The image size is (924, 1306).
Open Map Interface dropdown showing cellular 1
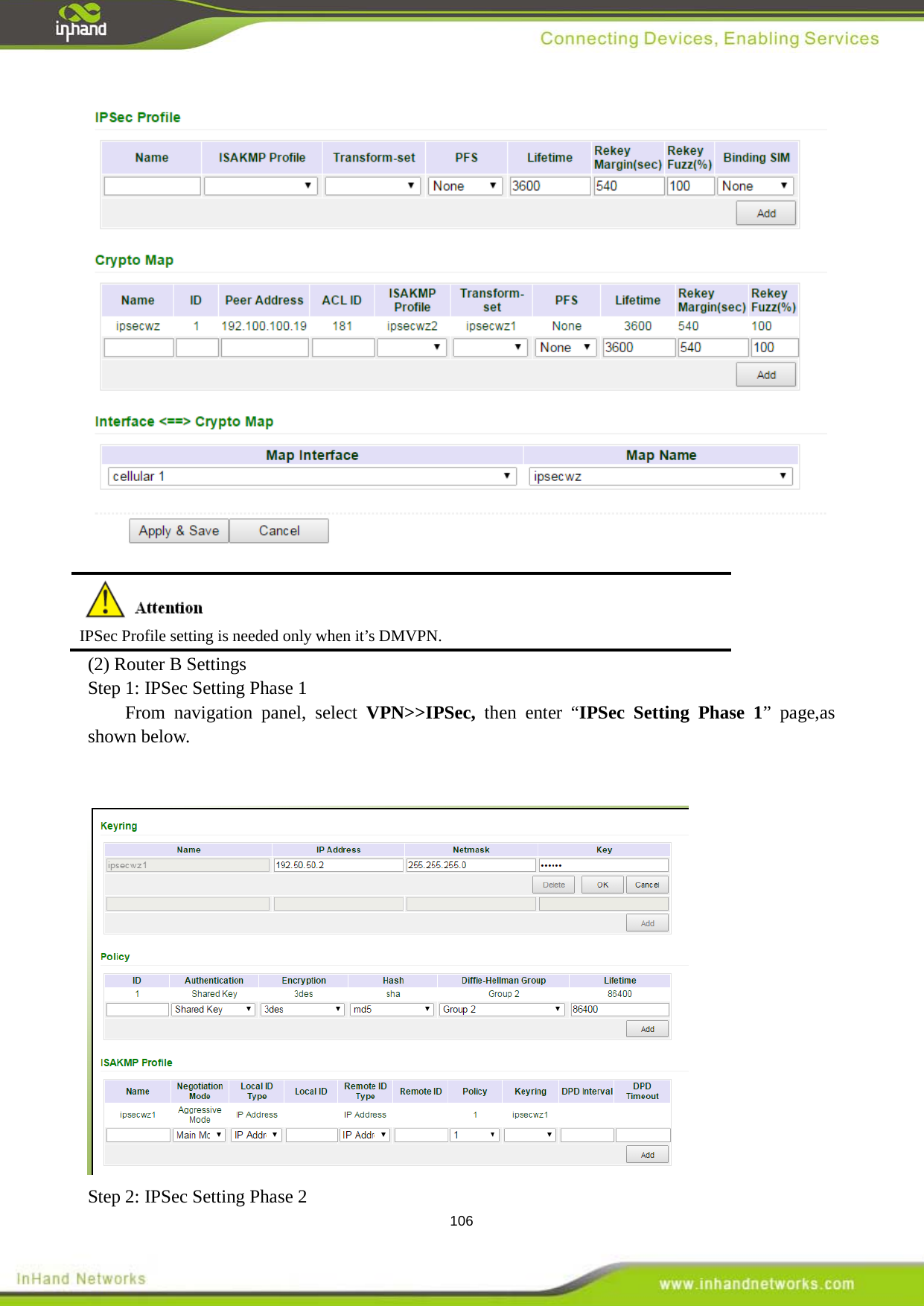coord(312,476)
